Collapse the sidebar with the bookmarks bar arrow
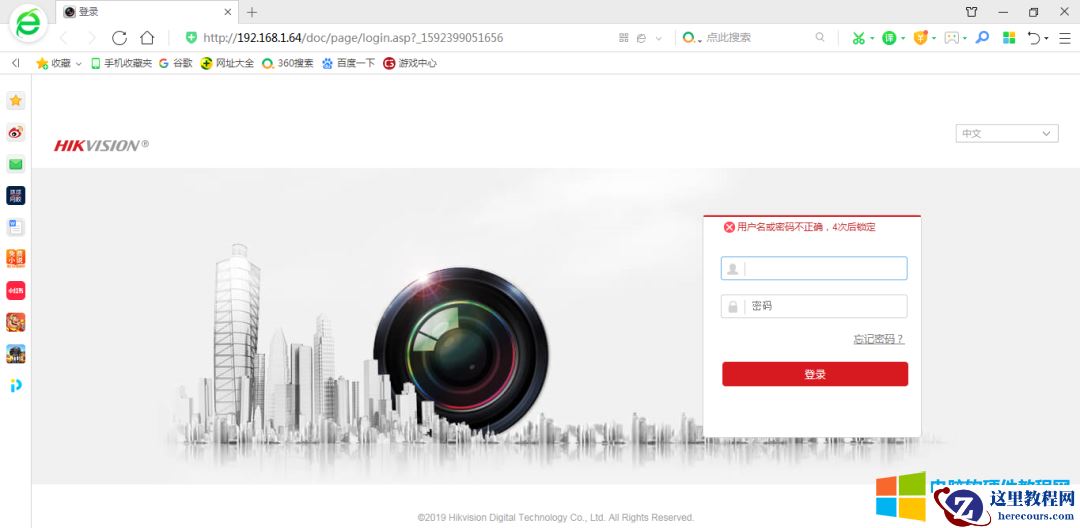The image size is (1080, 528). click(x=15, y=63)
